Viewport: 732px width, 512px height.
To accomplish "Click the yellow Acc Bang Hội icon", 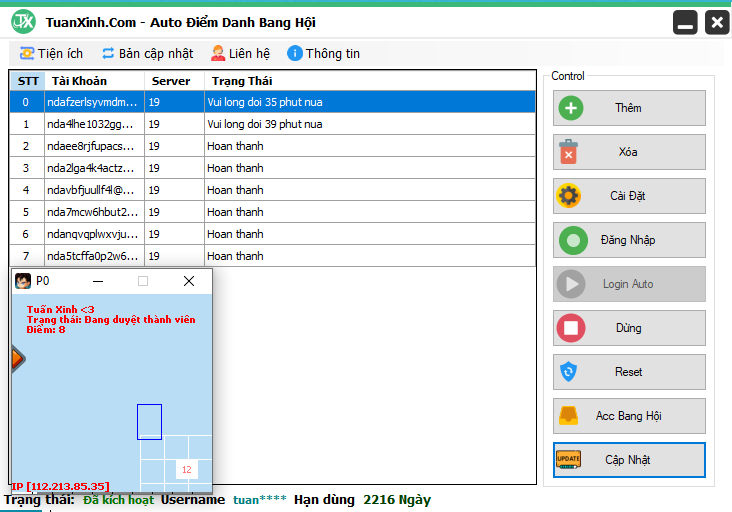I will click(x=569, y=416).
